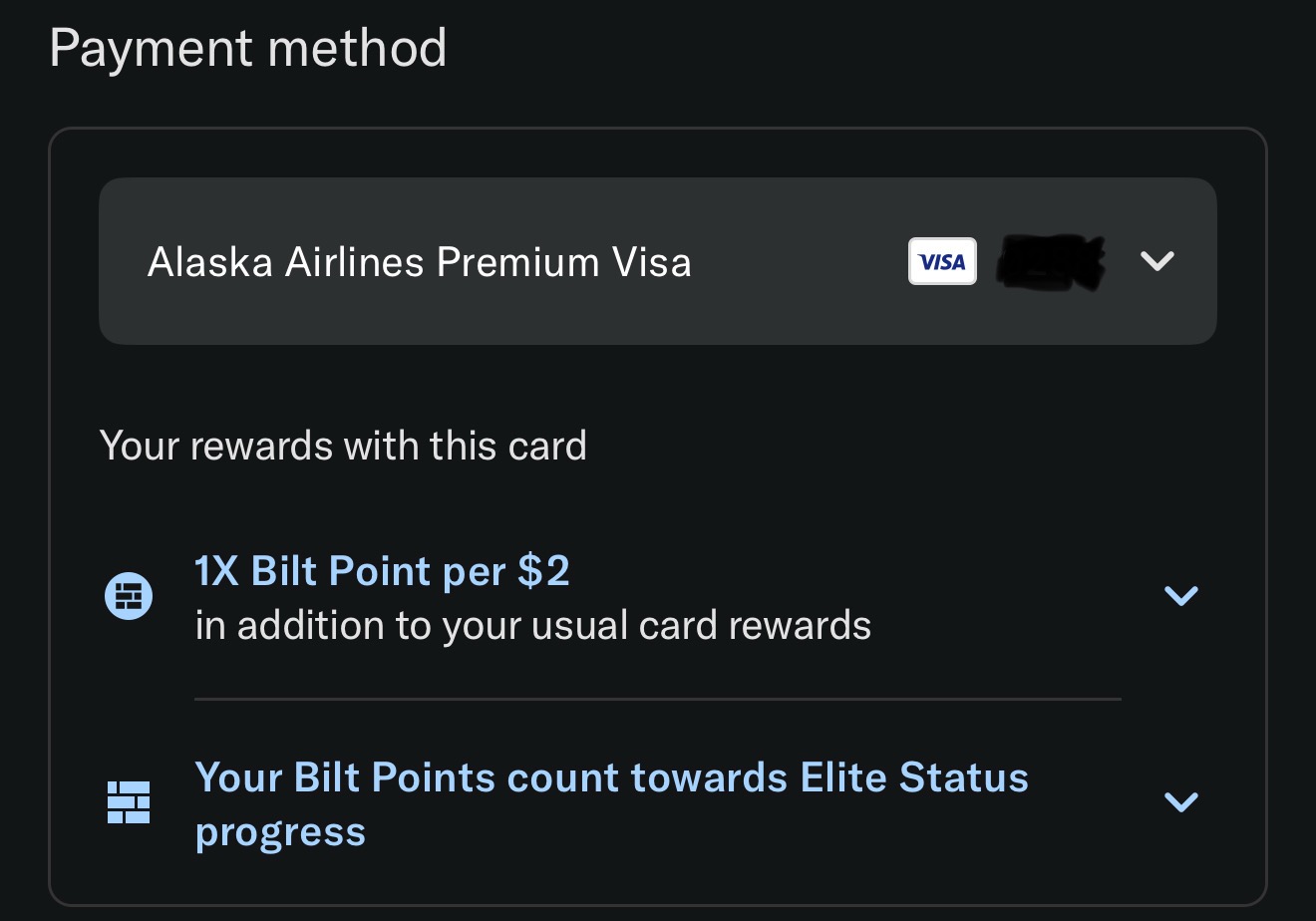Click the "Your rewards with this card" label

(343, 446)
